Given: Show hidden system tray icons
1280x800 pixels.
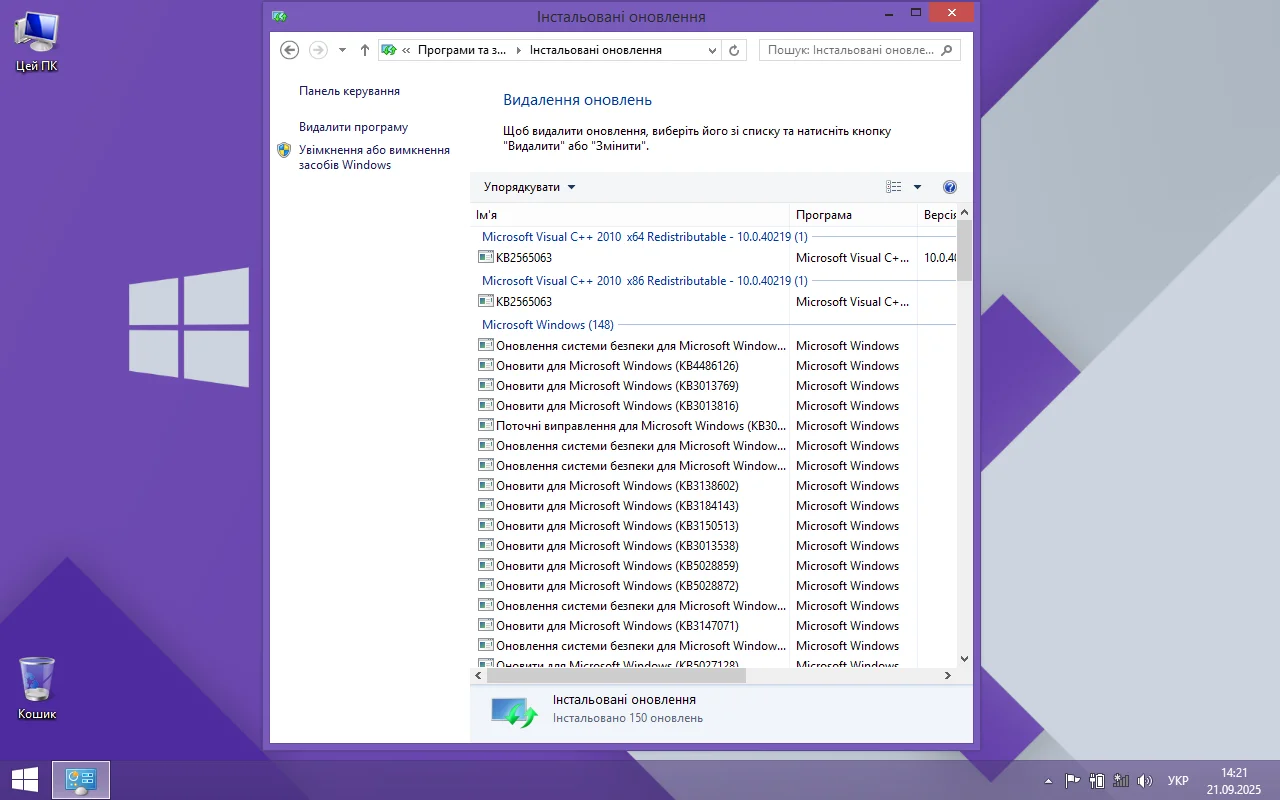Looking at the screenshot, I should [x=1048, y=781].
